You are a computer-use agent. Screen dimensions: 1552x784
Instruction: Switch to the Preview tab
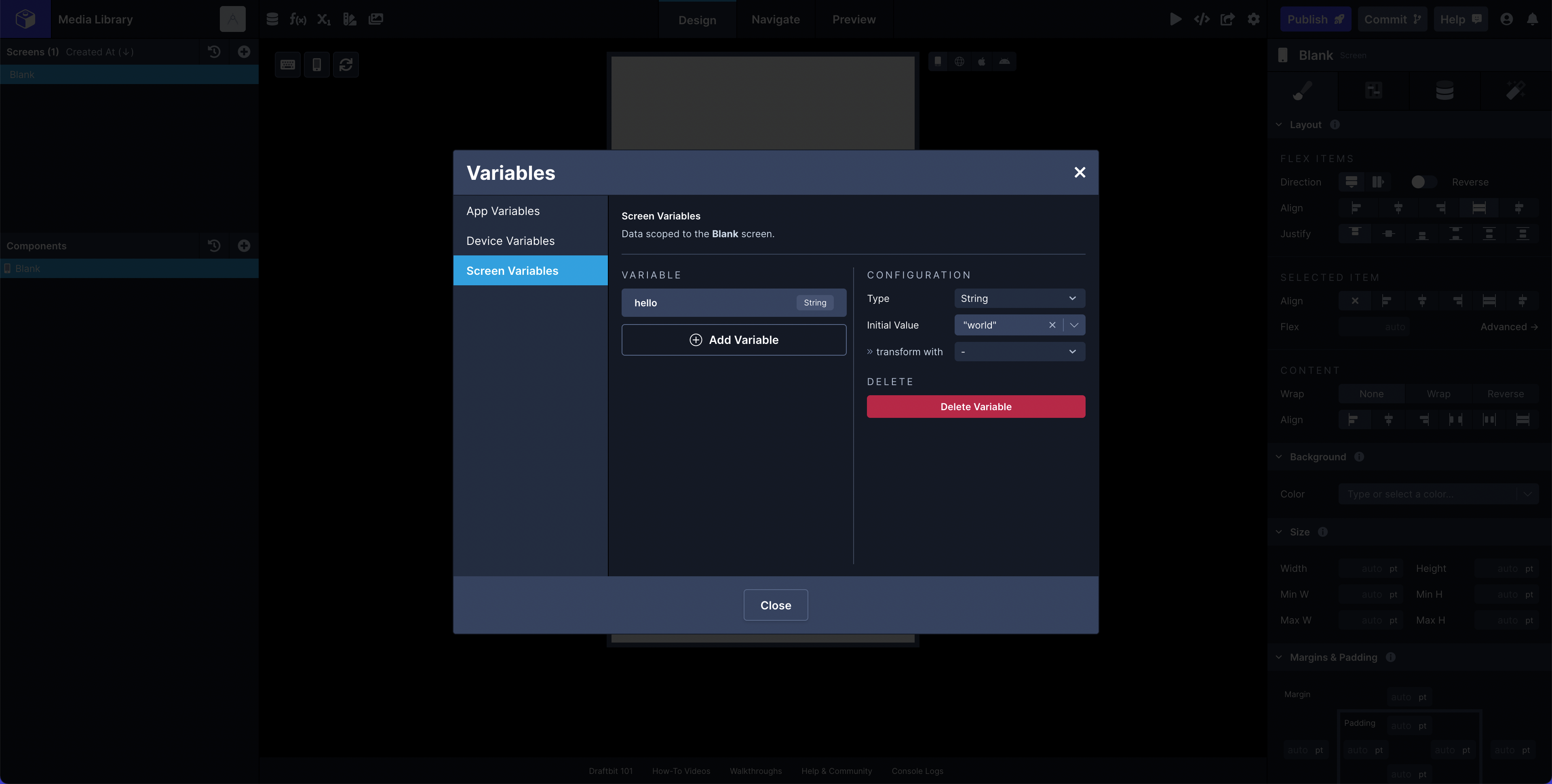click(854, 19)
